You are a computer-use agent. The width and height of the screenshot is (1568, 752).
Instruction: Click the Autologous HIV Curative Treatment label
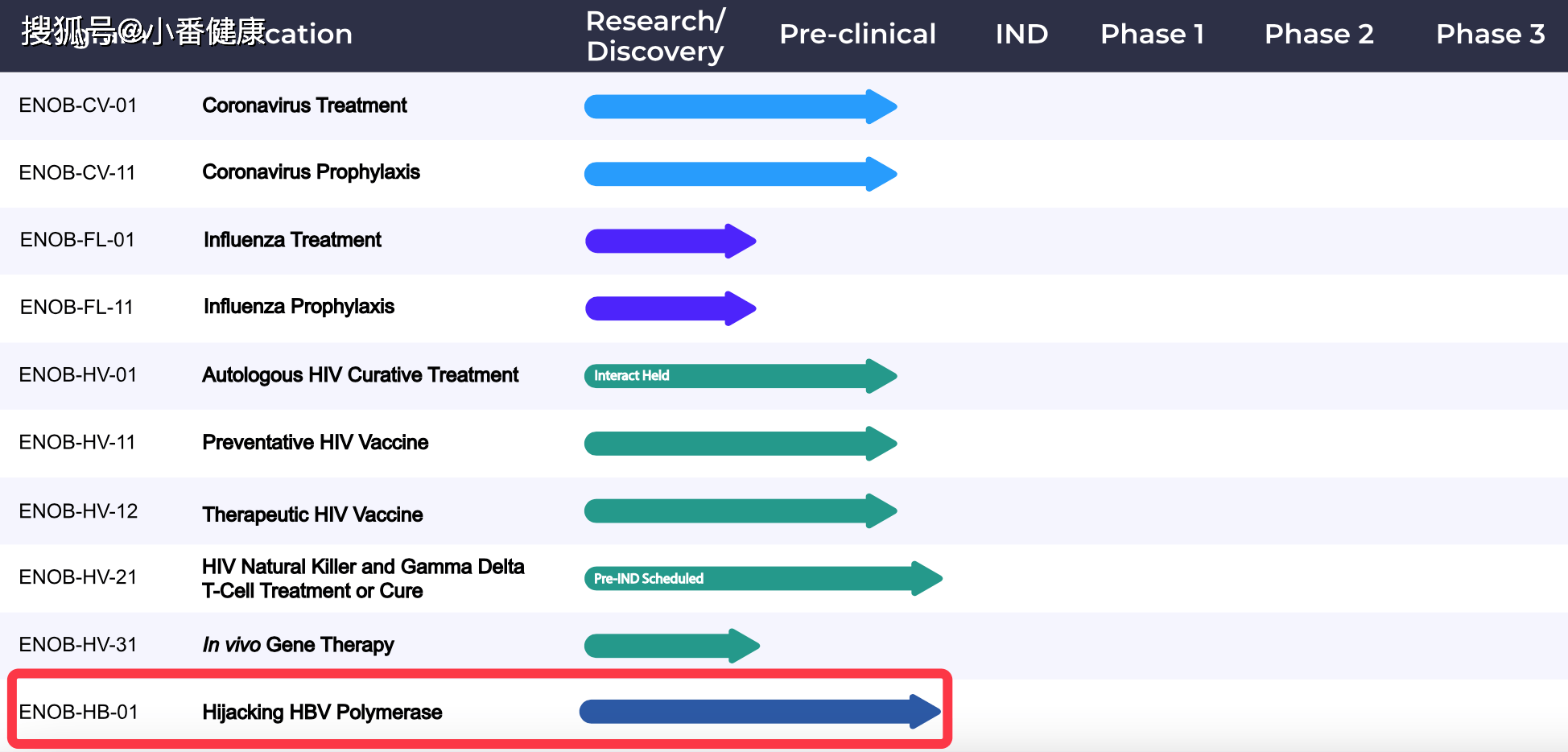pos(360,375)
